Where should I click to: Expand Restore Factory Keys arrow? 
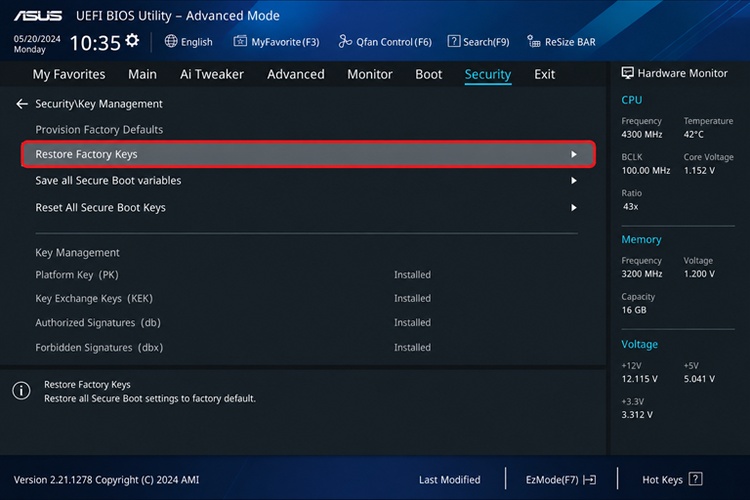pos(574,154)
